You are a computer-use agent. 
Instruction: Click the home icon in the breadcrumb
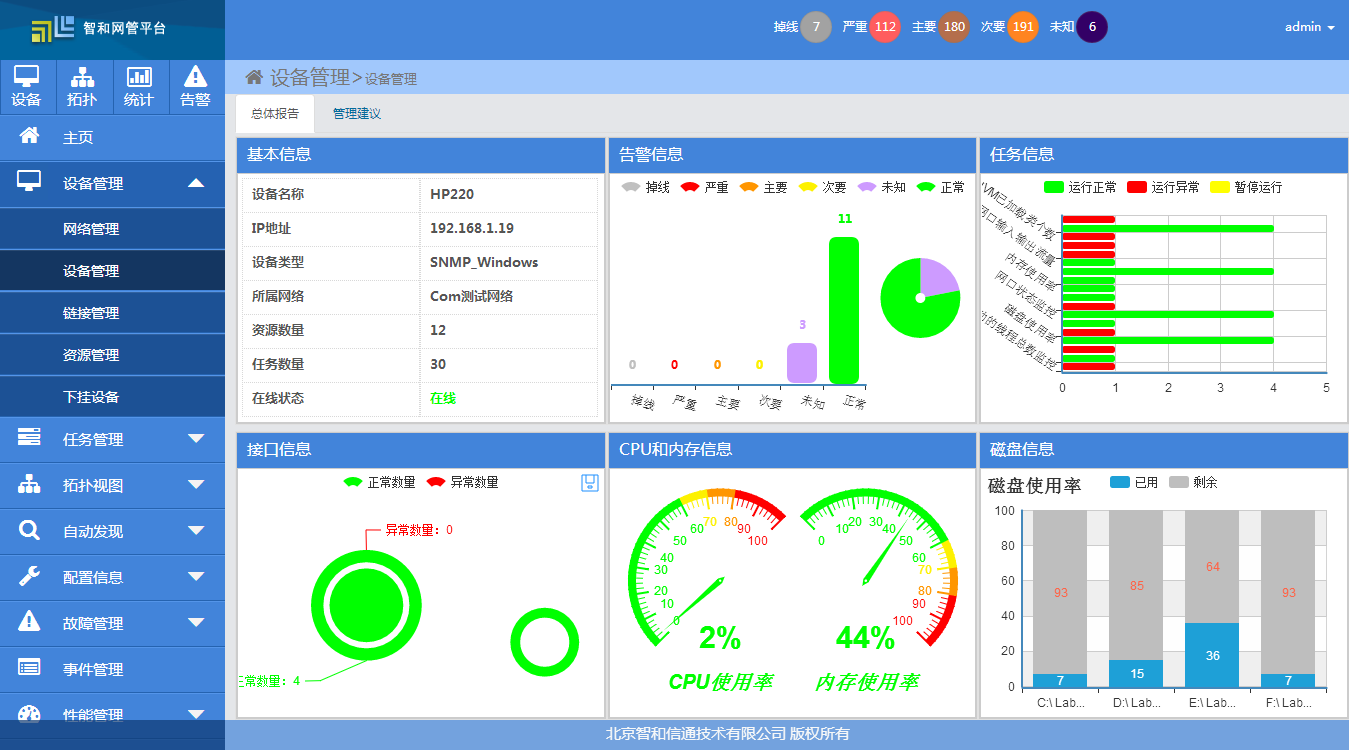click(x=254, y=77)
